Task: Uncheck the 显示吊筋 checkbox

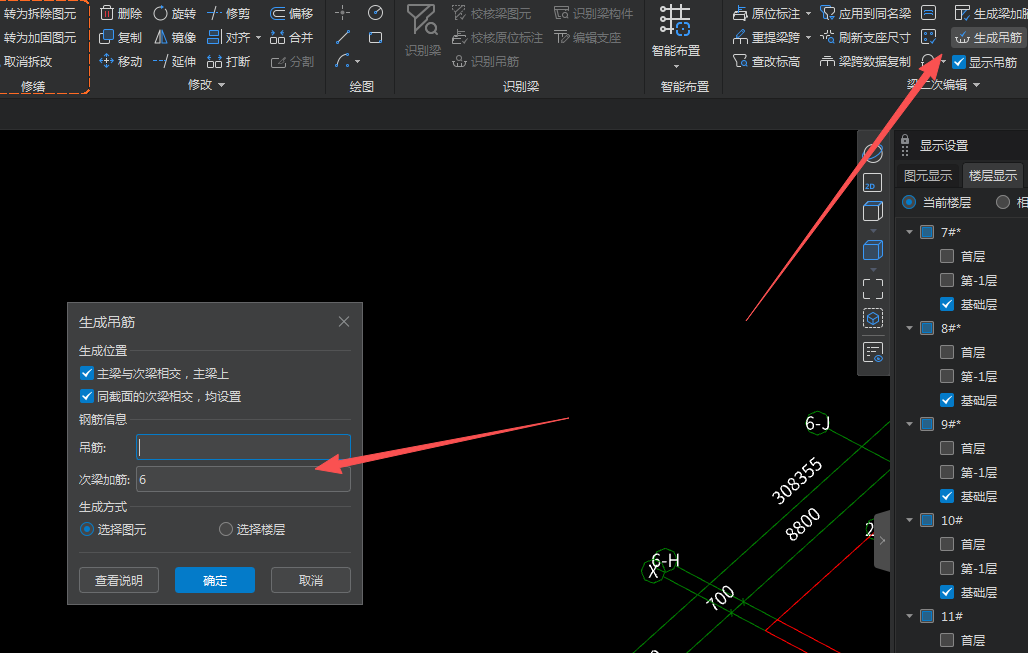Action: [x=959, y=62]
